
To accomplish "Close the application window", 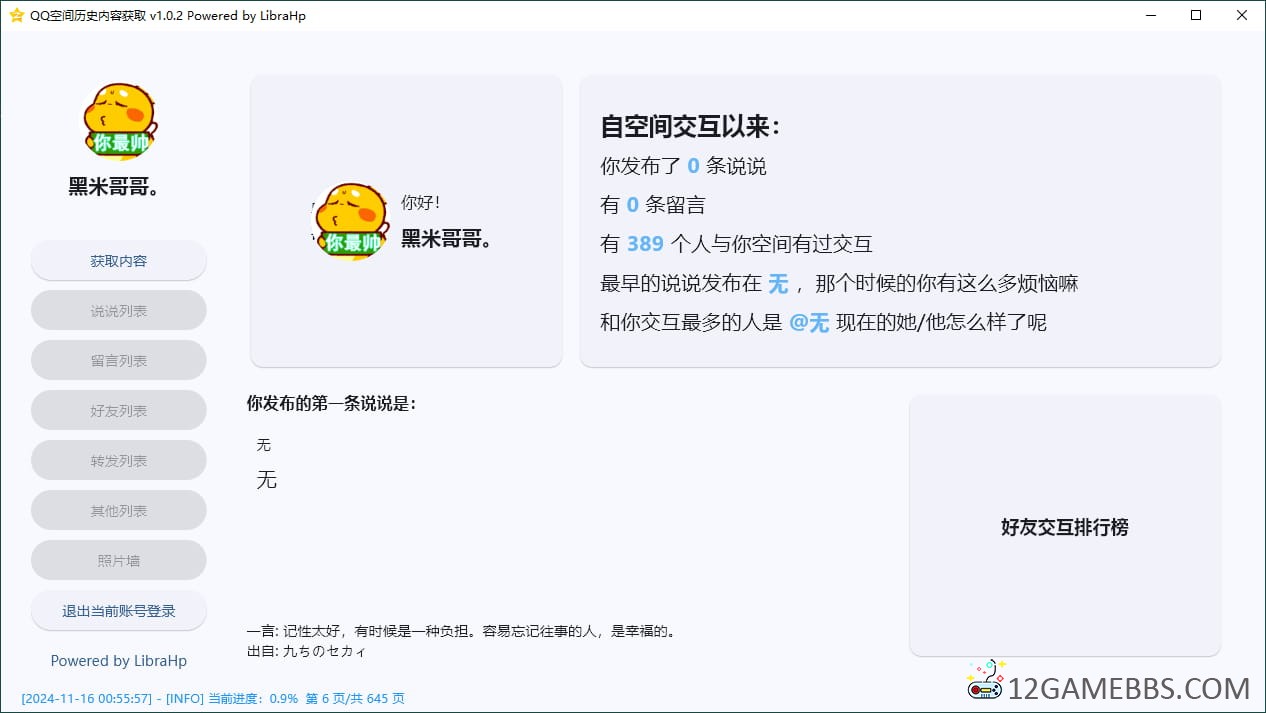I will coord(1242,15).
